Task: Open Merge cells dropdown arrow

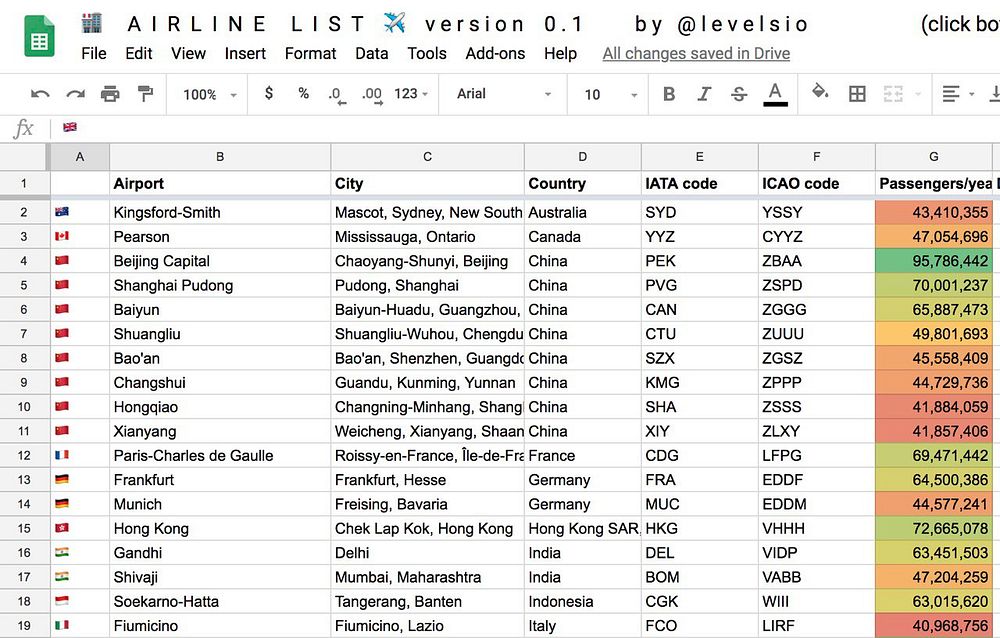Action: click(918, 94)
